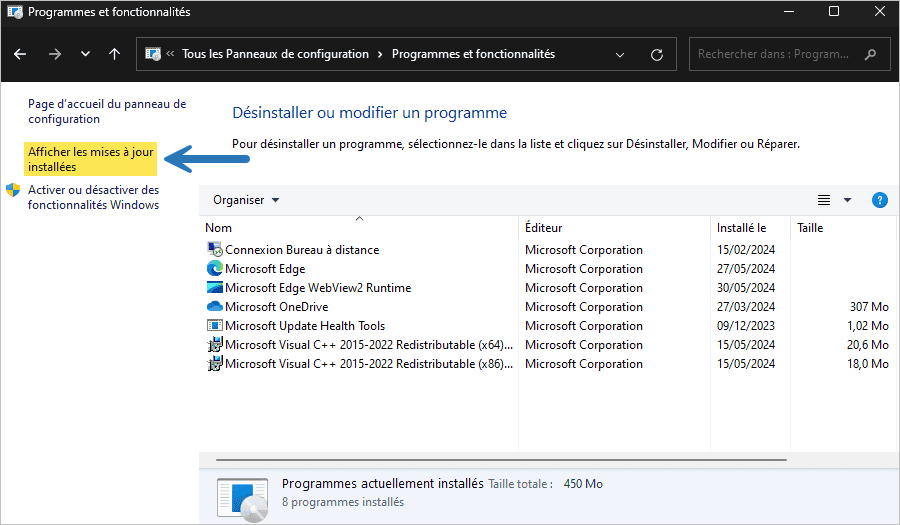
Task: Select 'Microsoft OneDrive' program
Action: [277, 306]
